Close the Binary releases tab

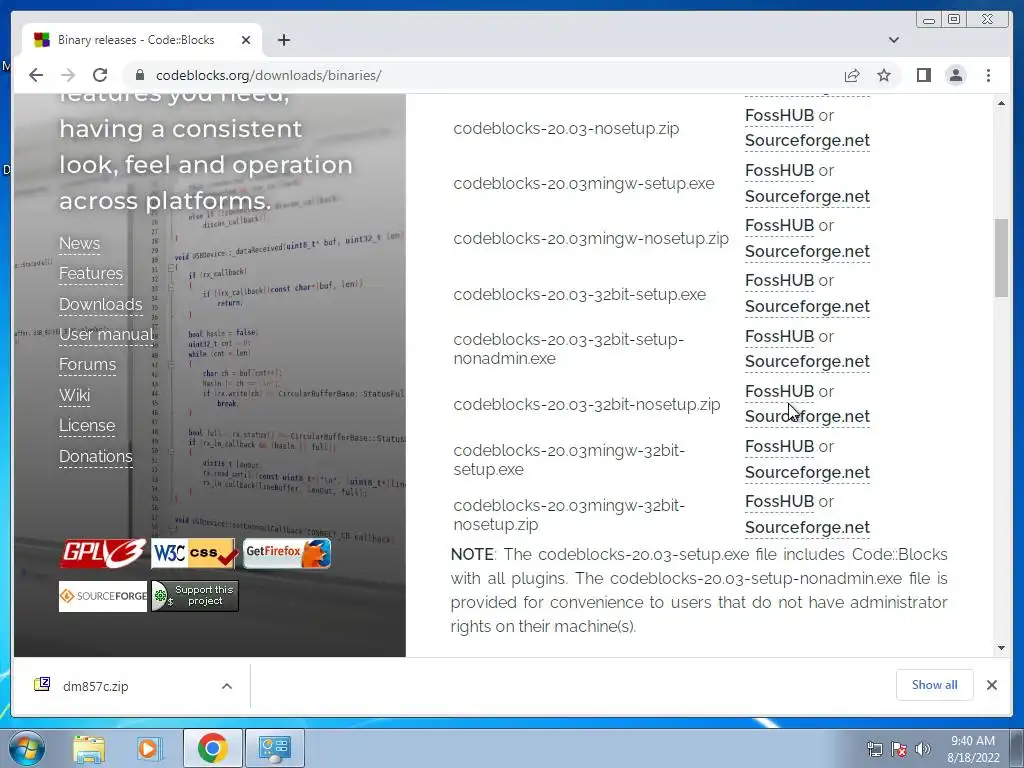(x=246, y=40)
